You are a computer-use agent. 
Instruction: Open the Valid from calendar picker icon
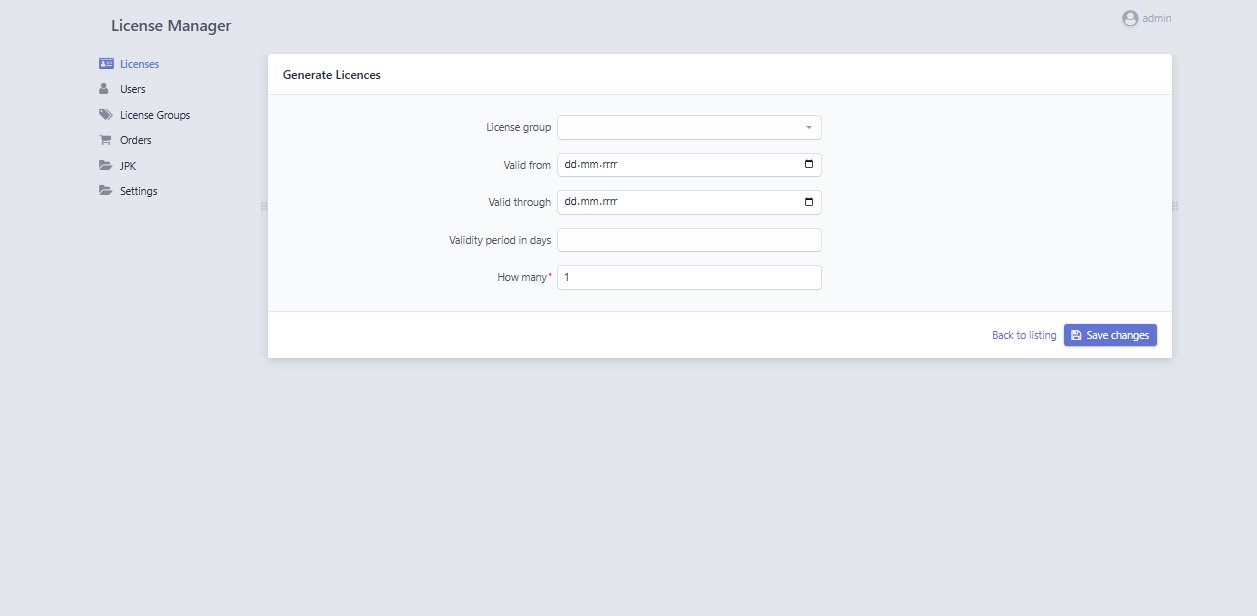pos(809,165)
